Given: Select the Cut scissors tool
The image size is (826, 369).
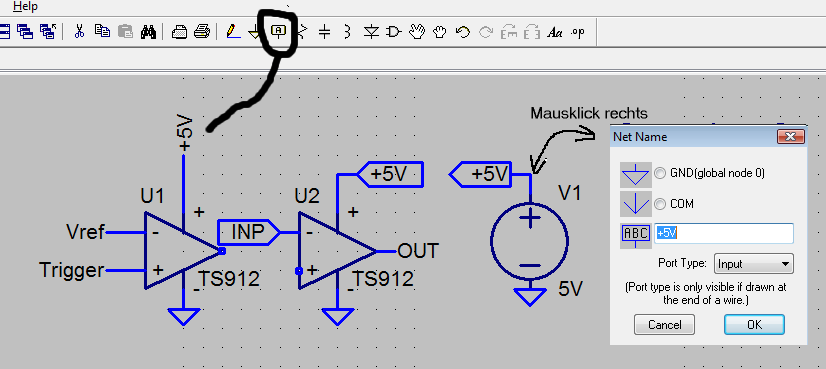Looking at the screenshot, I should [80, 32].
